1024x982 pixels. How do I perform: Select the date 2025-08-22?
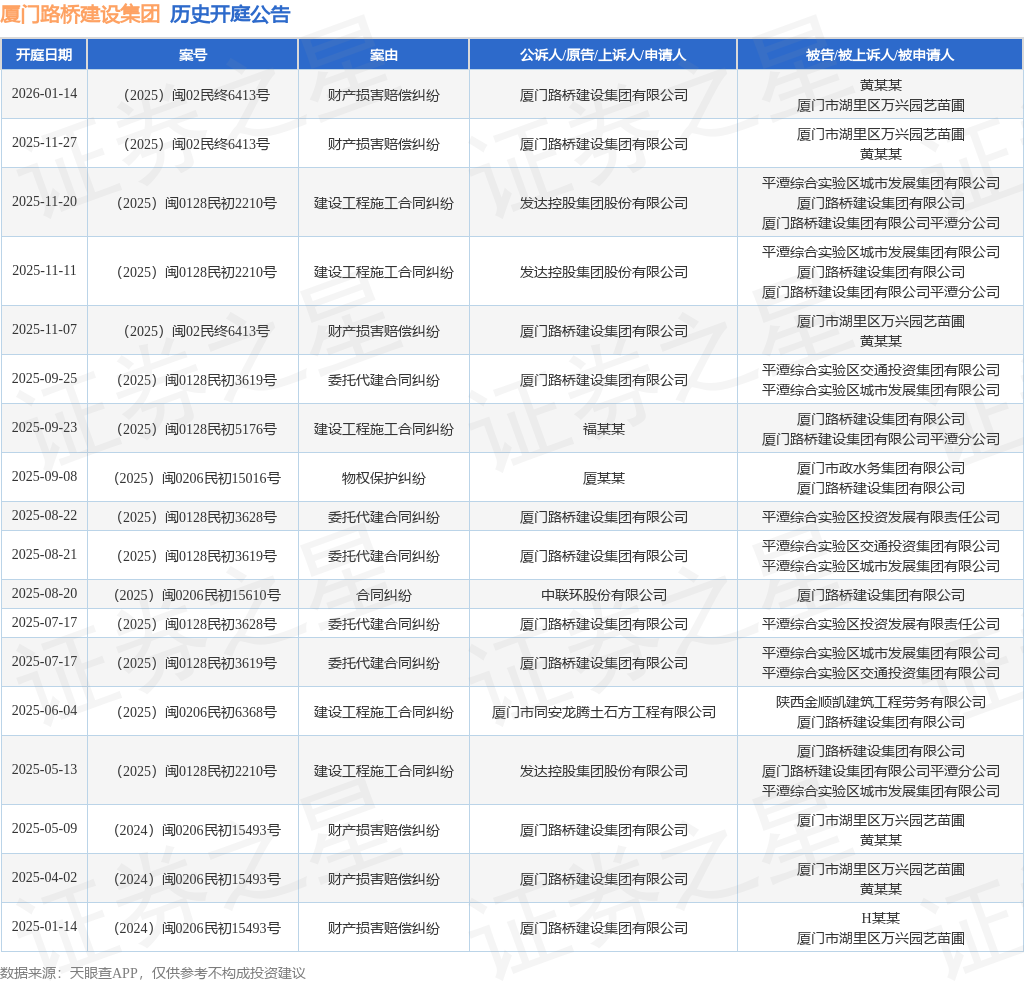pos(44,516)
